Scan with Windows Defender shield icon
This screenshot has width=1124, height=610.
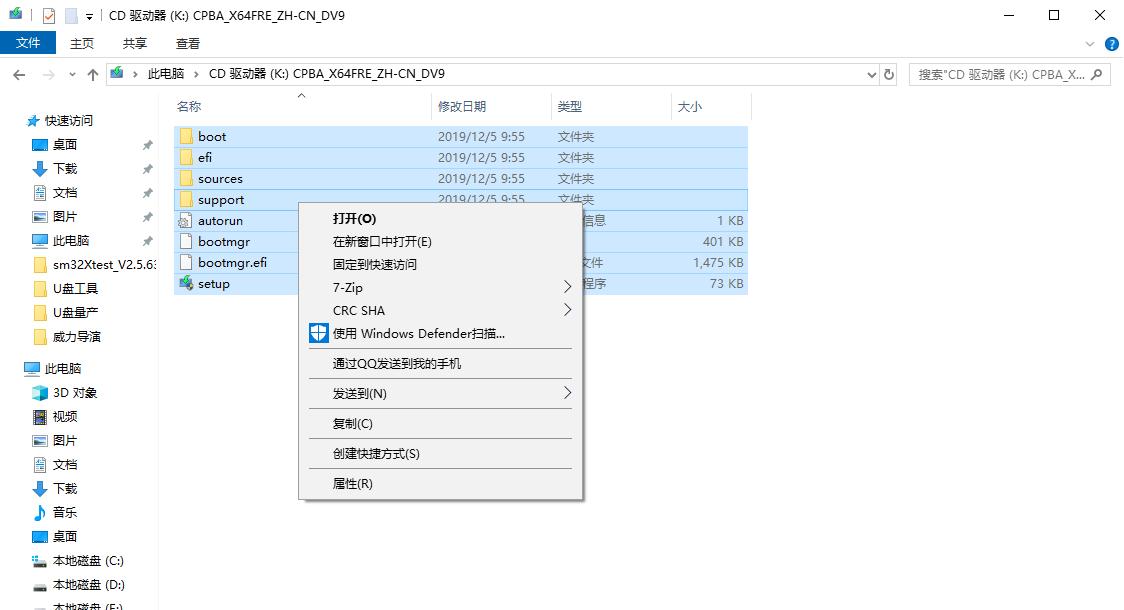coord(318,333)
